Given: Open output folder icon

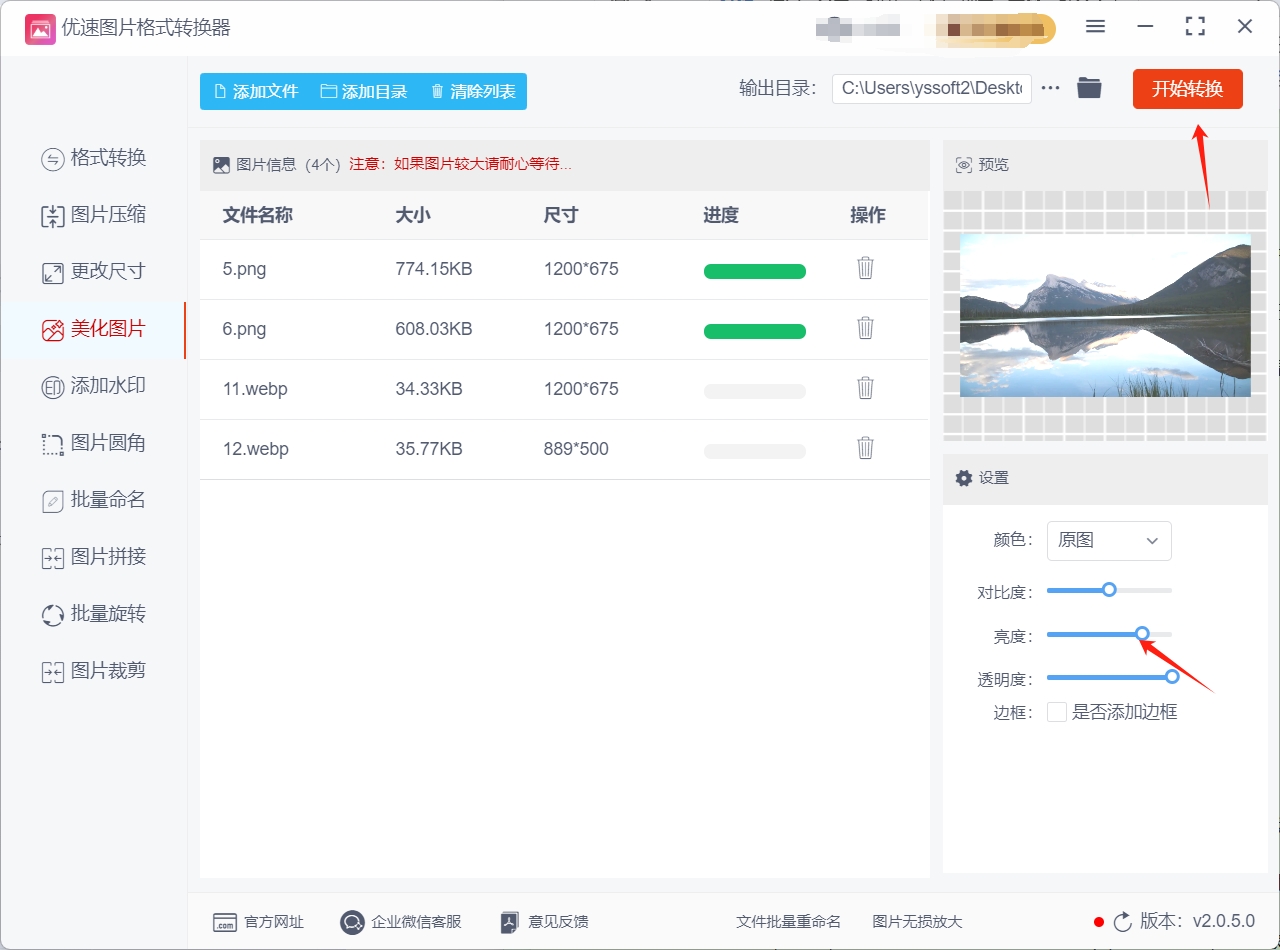Looking at the screenshot, I should [x=1089, y=88].
